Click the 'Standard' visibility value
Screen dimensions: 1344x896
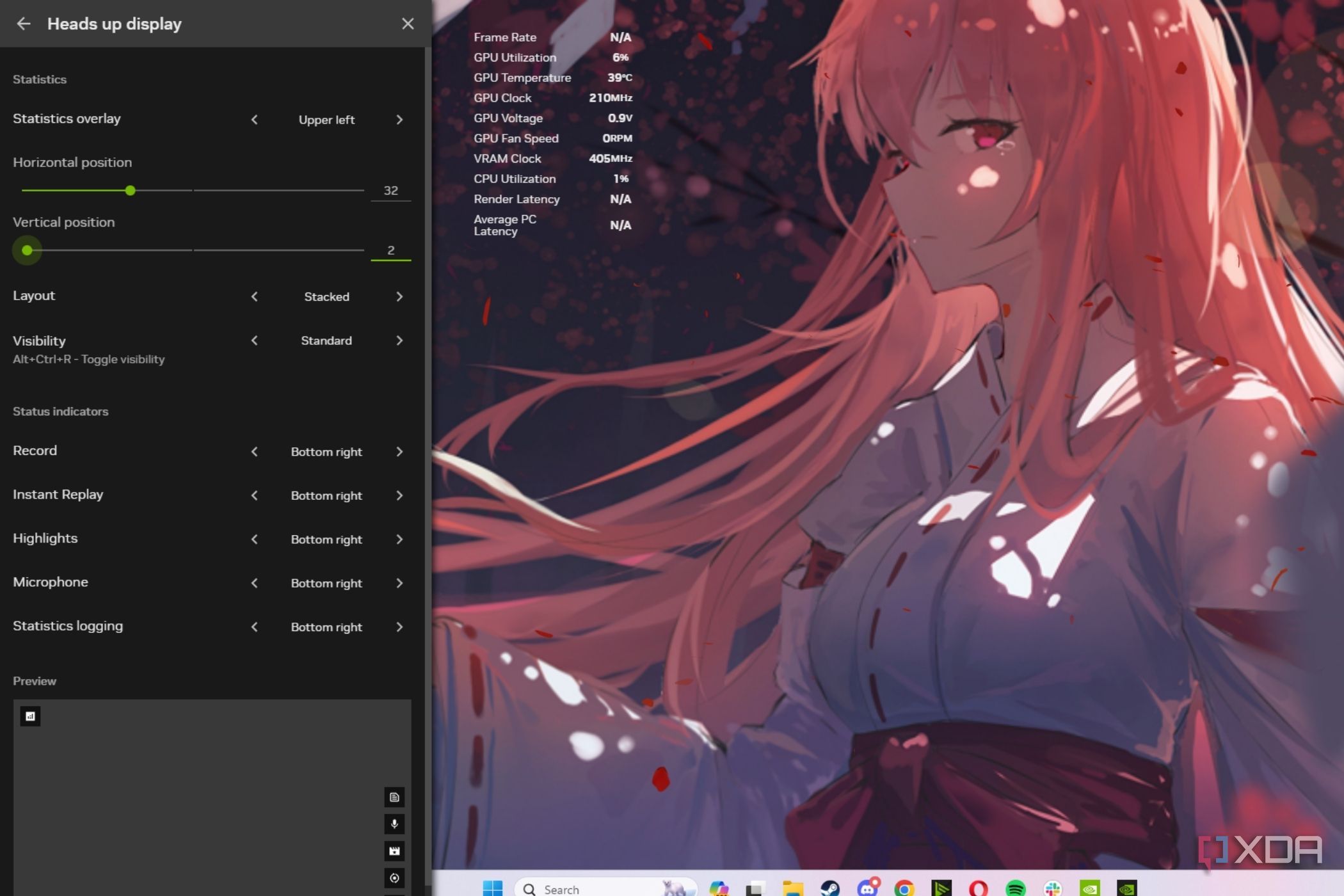click(326, 340)
